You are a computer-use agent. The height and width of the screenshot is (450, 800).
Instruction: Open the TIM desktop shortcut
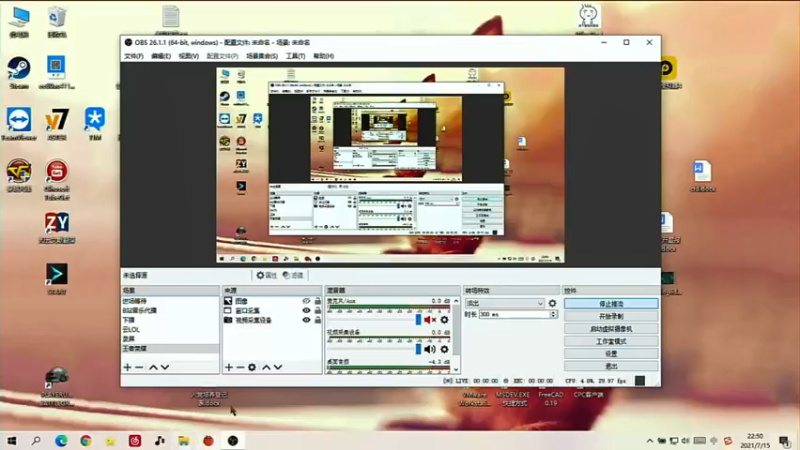coord(95,124)
